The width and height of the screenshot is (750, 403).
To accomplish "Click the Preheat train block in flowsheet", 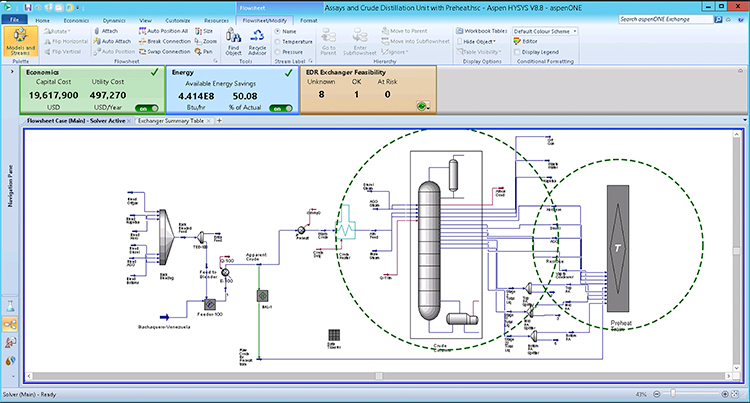I will 617,246.
